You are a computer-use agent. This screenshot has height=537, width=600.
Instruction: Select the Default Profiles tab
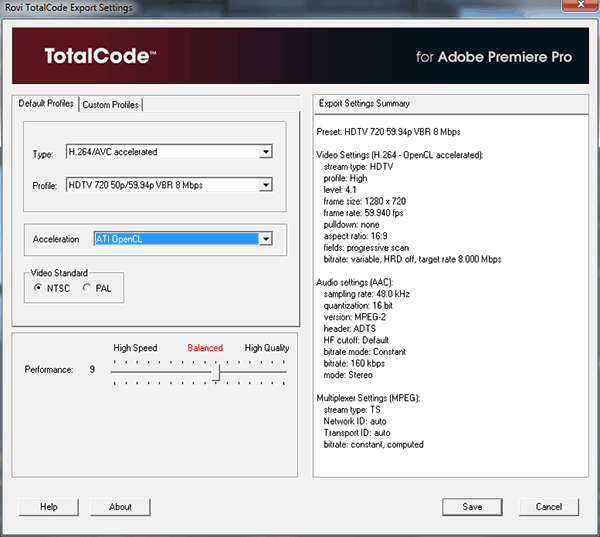click(46, 103)
